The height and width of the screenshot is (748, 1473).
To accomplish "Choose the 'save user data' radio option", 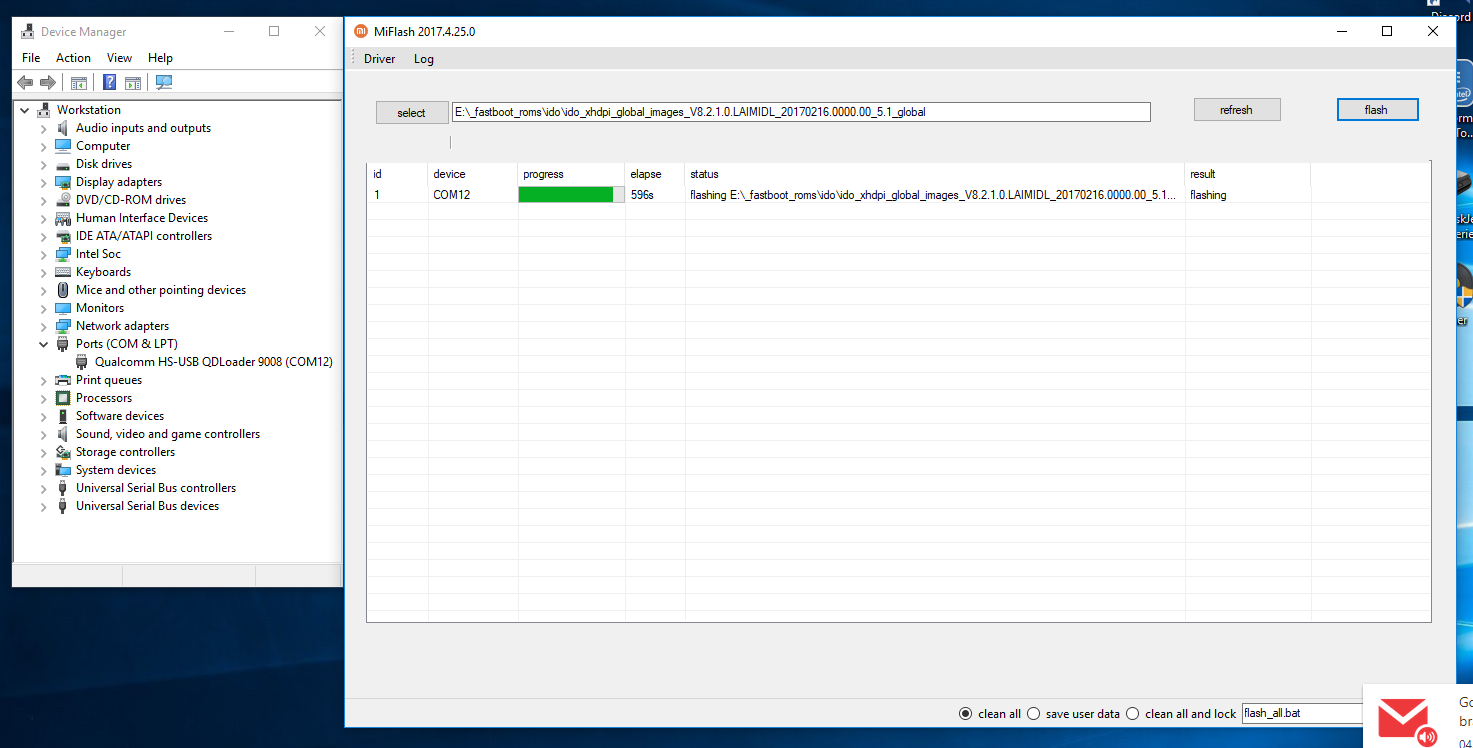I will 1034,714.
